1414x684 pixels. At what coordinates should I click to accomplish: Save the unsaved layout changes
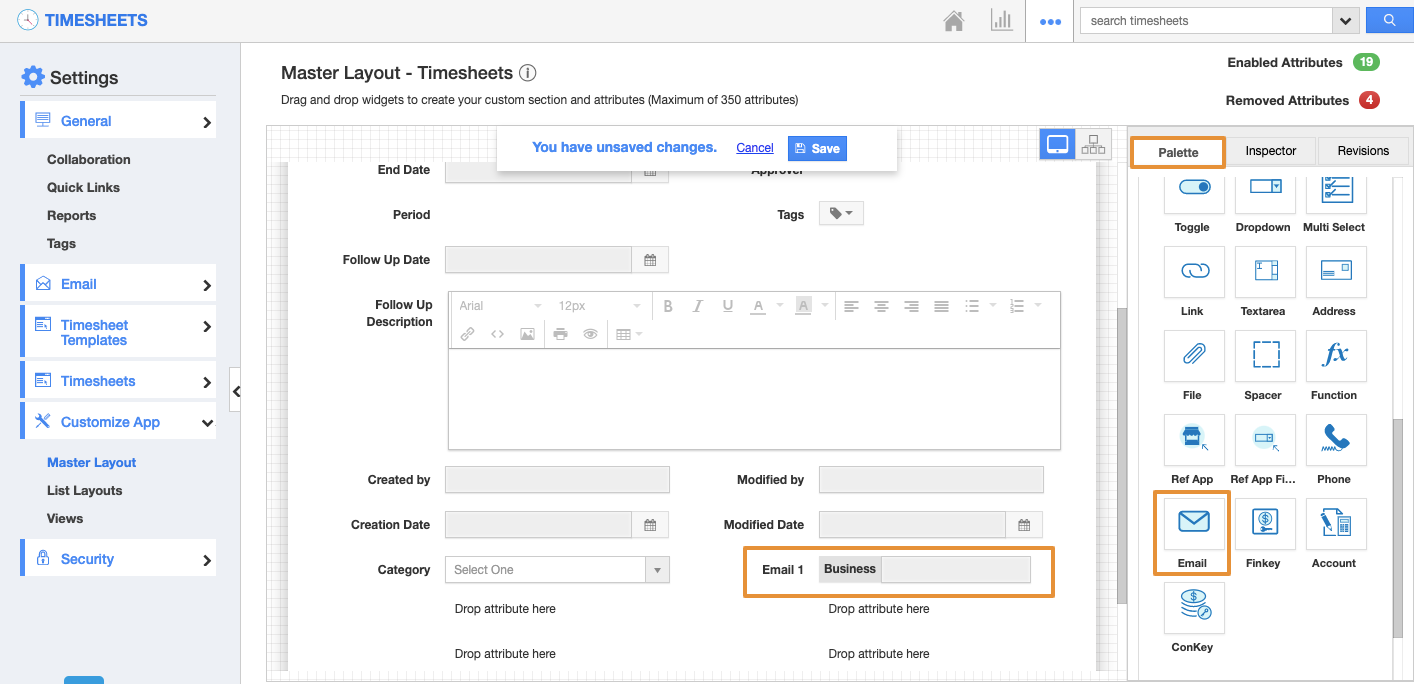point(817,148)
